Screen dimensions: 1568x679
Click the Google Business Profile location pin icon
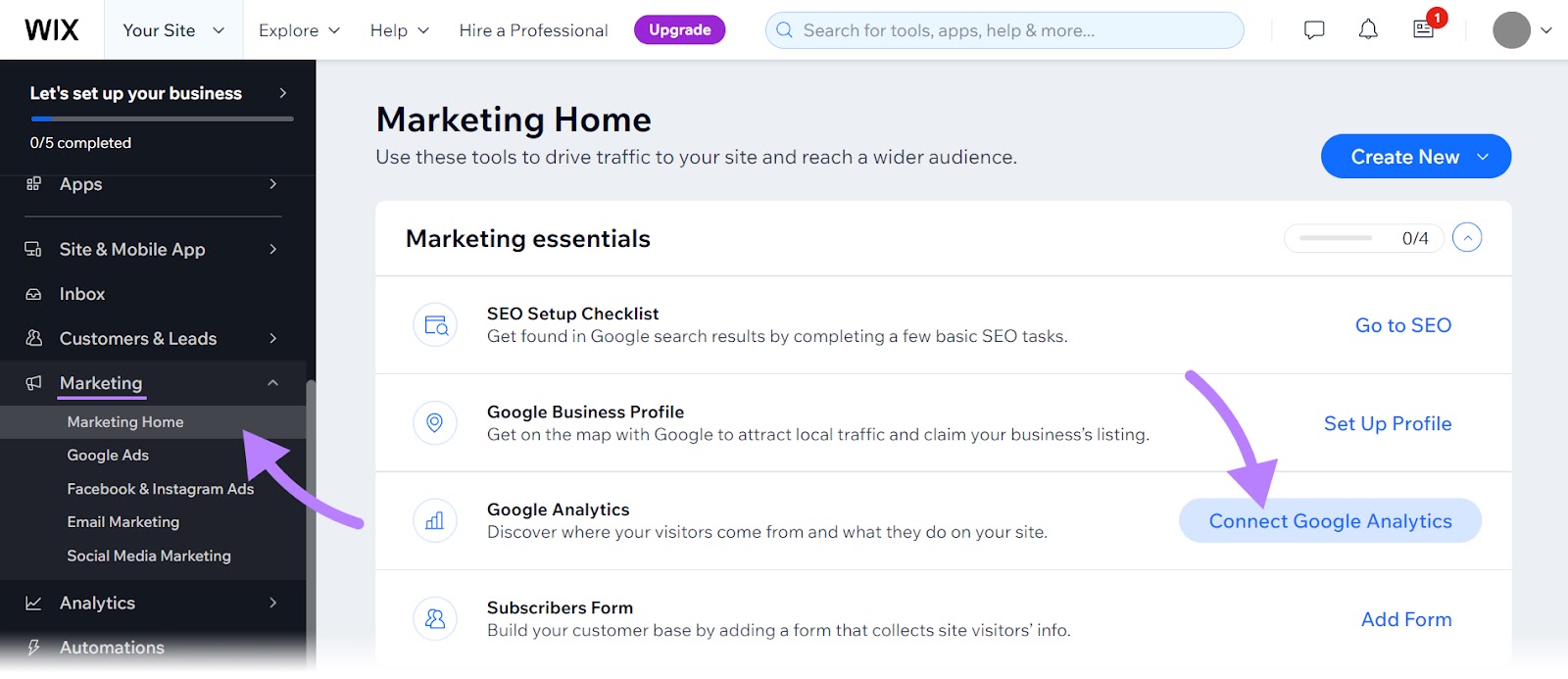(434, 422)
